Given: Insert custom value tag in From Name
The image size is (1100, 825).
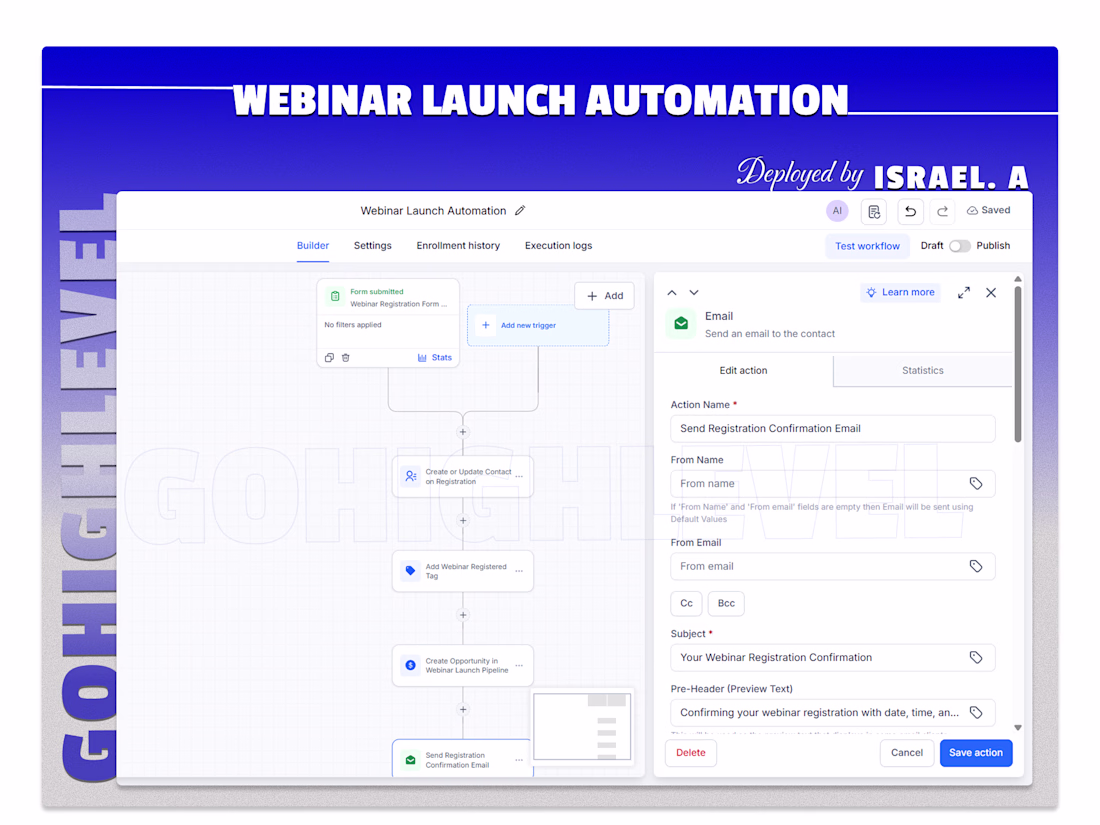Looking at the screenshot, I should [x=976, y=483].
